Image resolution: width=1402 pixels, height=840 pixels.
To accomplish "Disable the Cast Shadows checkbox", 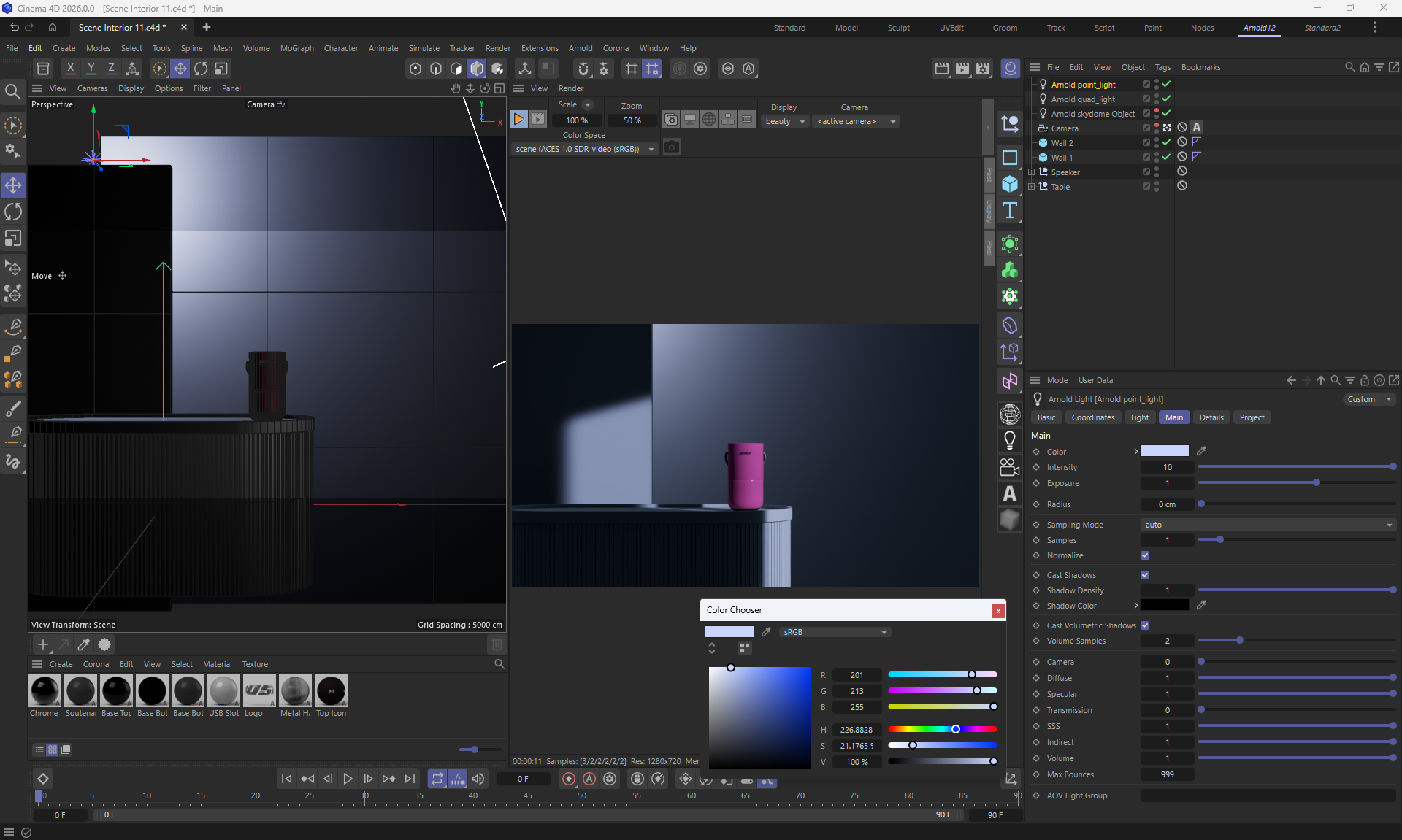I will 1145,575.
